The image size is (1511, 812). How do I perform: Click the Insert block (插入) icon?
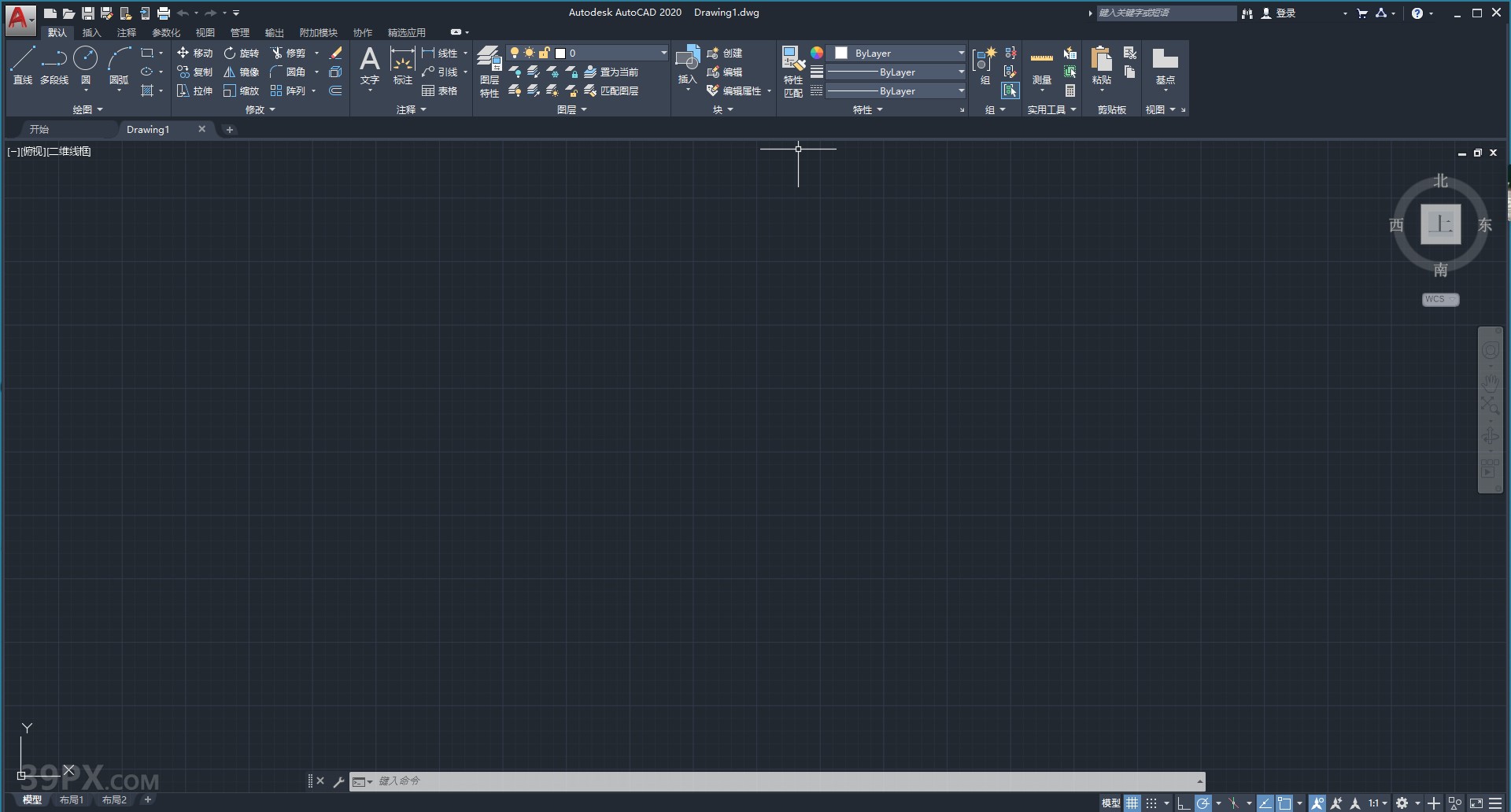(x=688, y=65)
